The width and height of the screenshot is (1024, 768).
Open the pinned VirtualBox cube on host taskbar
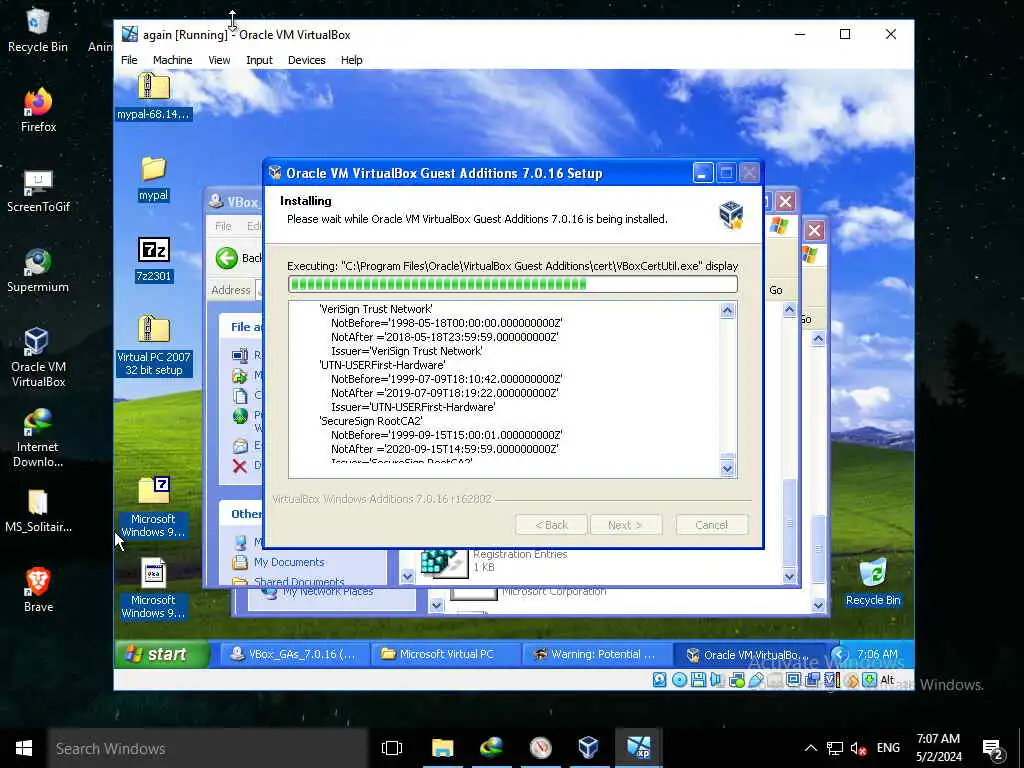[588, 748]
